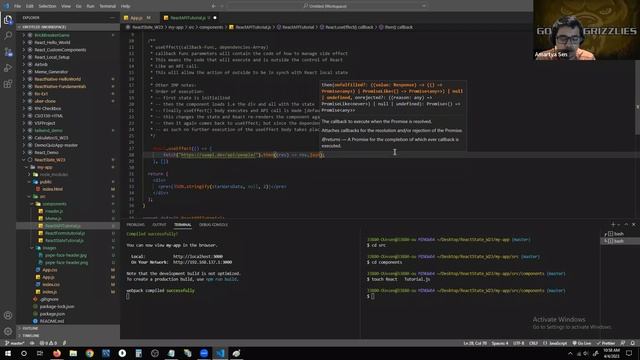Open the Explorer more actions ellipsis
Image resolution: width=640 pixels, height=360 pixels.
112,18
